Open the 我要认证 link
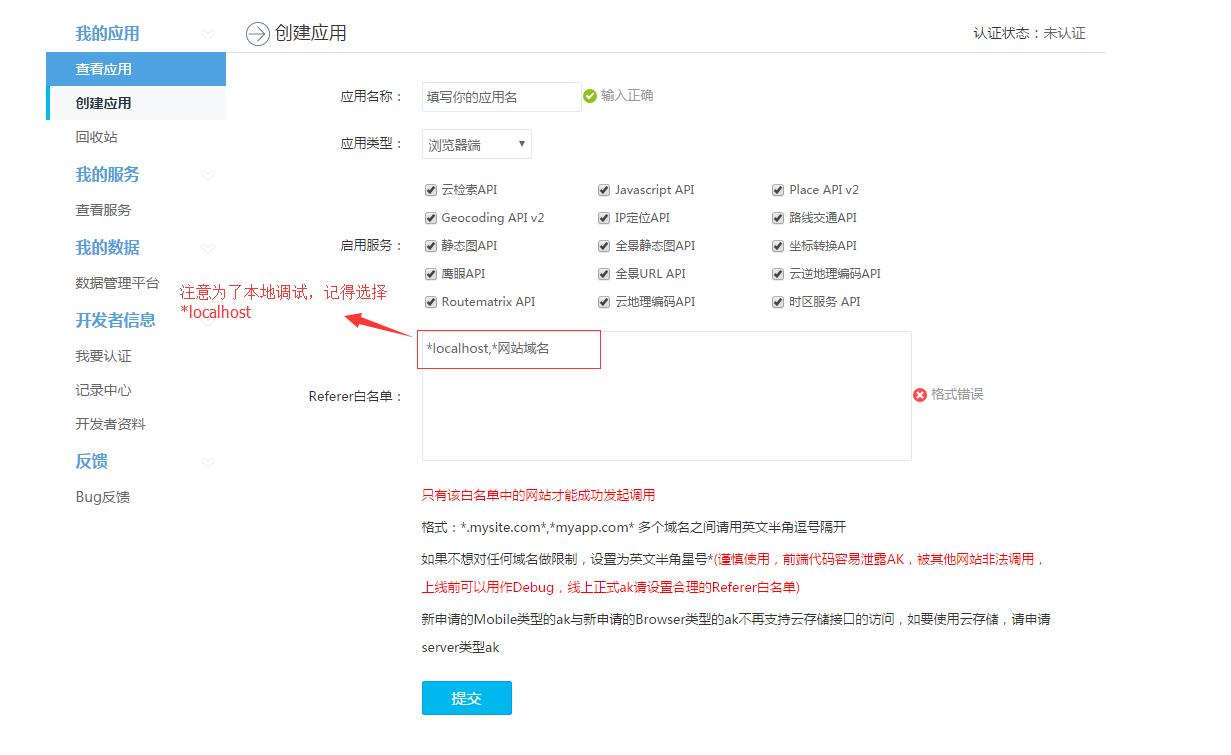This screenshot has width=1231, height=755. [103, 356]
